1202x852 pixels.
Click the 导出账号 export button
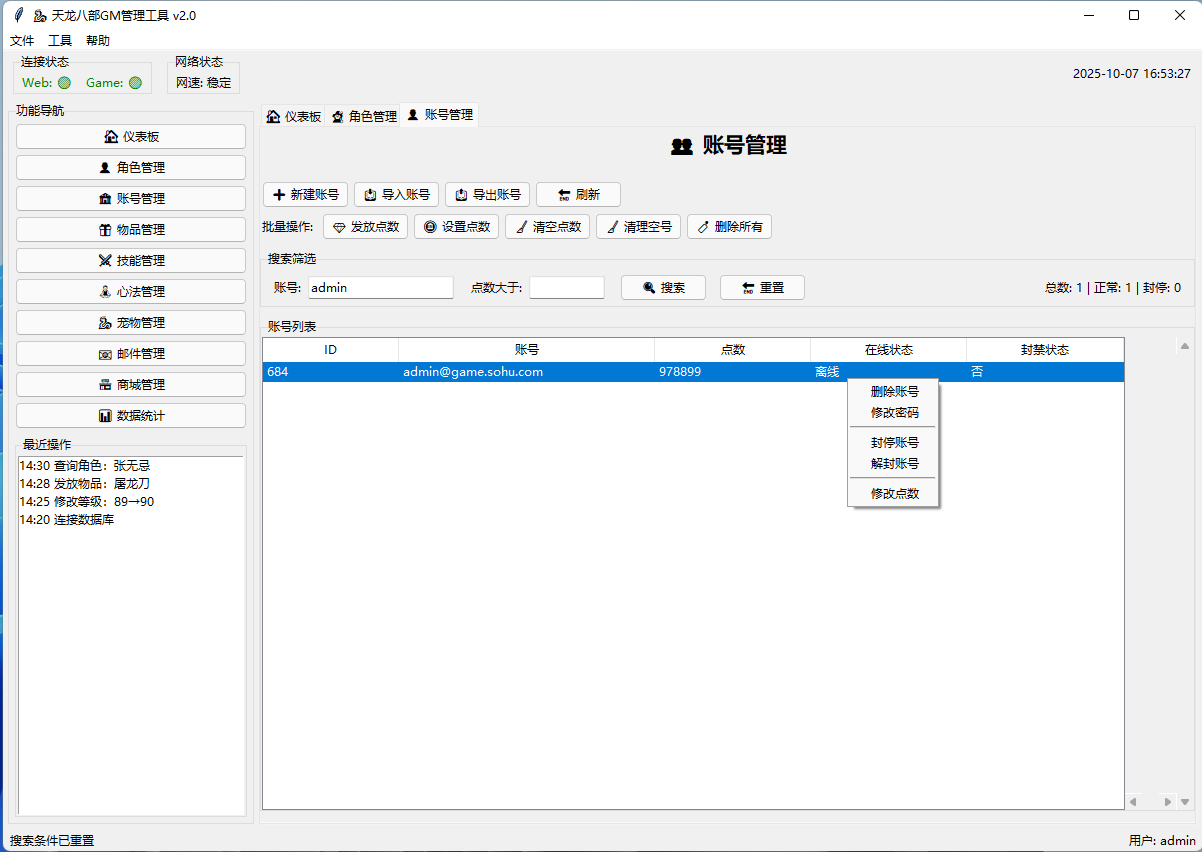pos(487,195)
